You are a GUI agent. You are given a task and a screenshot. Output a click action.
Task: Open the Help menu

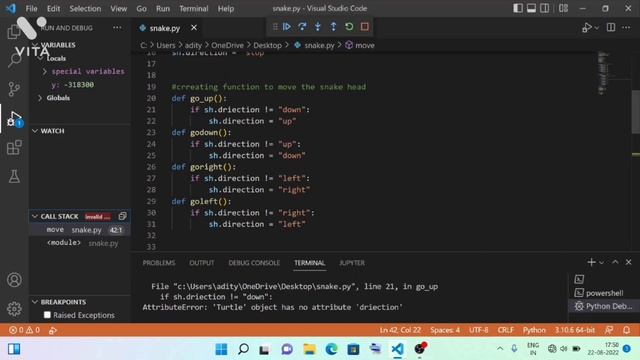pyautogui.click(x=225, y=8)
